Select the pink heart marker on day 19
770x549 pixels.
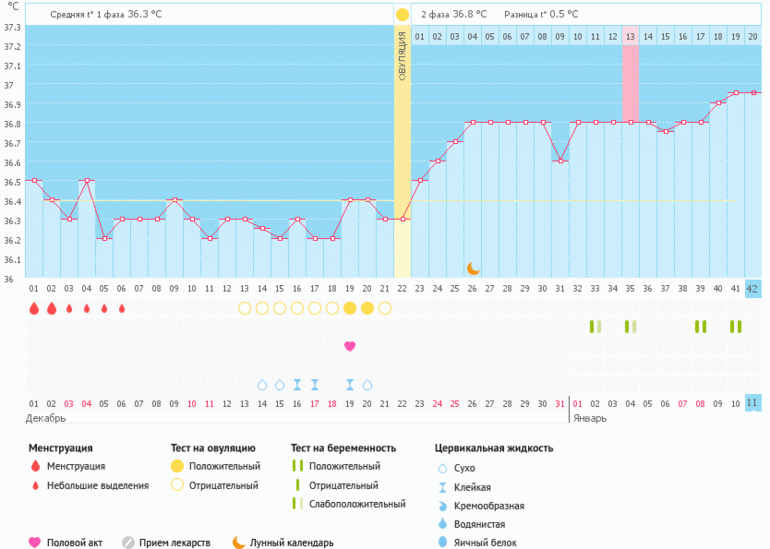pos(349,346)
